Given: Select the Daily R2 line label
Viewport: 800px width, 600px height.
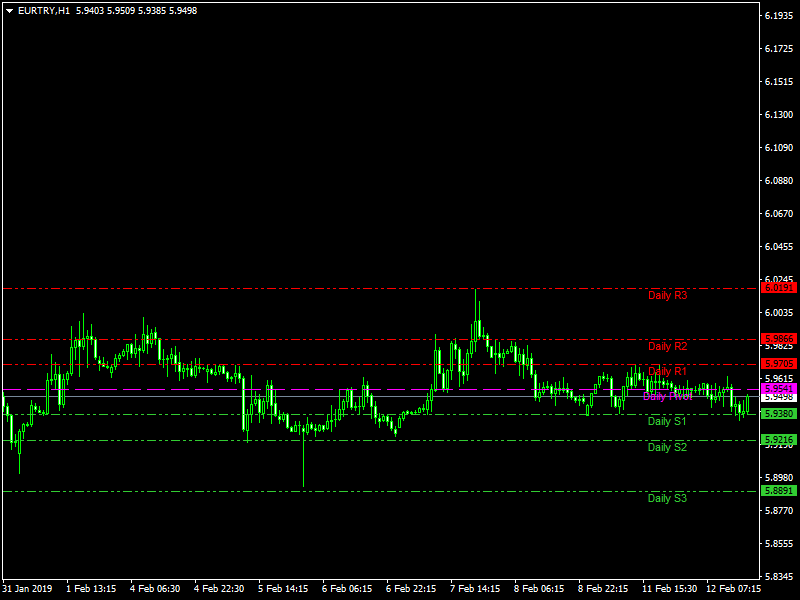Looking at the screenshot, I should [x=667, y=346].
